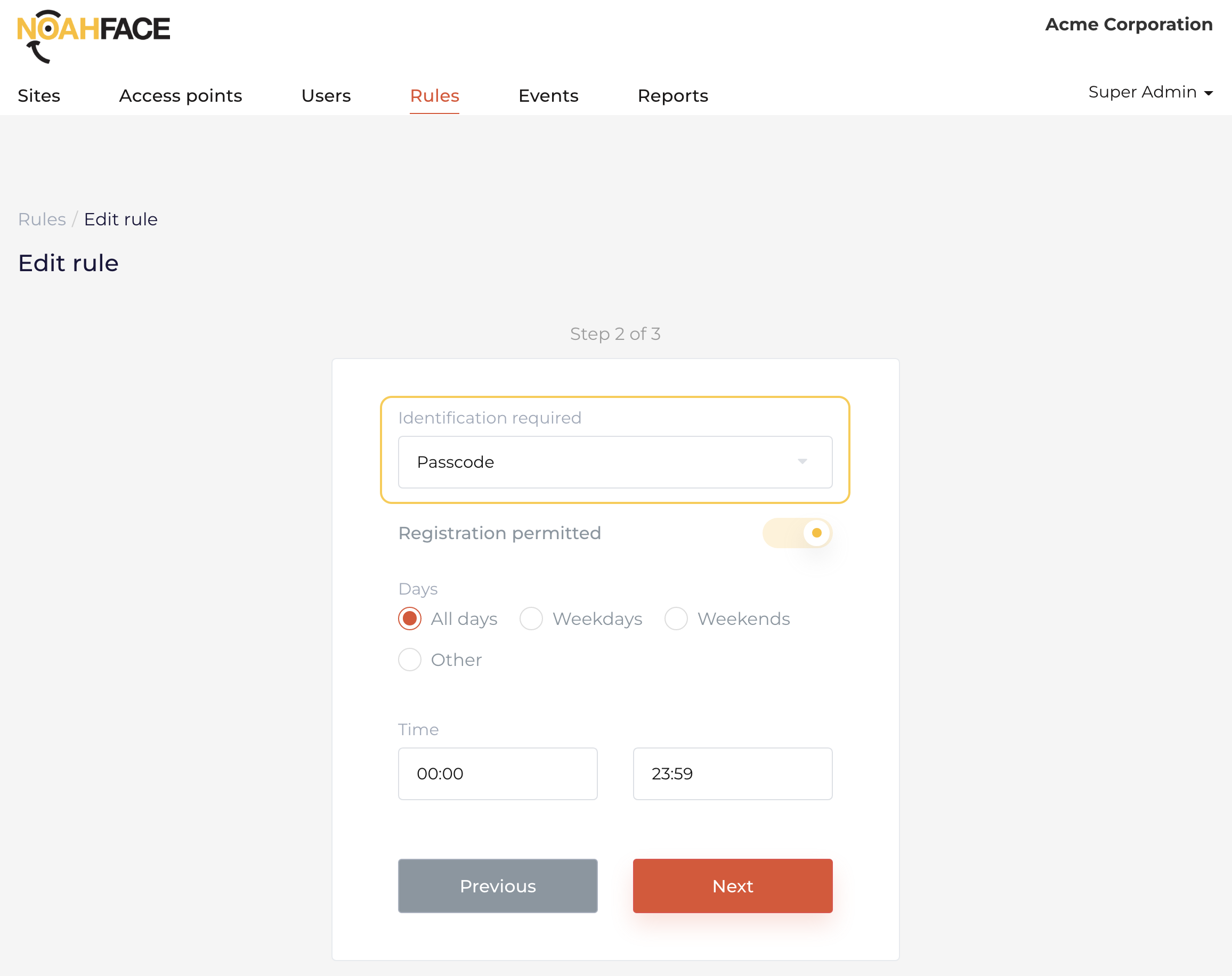Screen dimensions: 1232x976
Task: Select the Weekends radio button
Action: [x=677, y=619]
